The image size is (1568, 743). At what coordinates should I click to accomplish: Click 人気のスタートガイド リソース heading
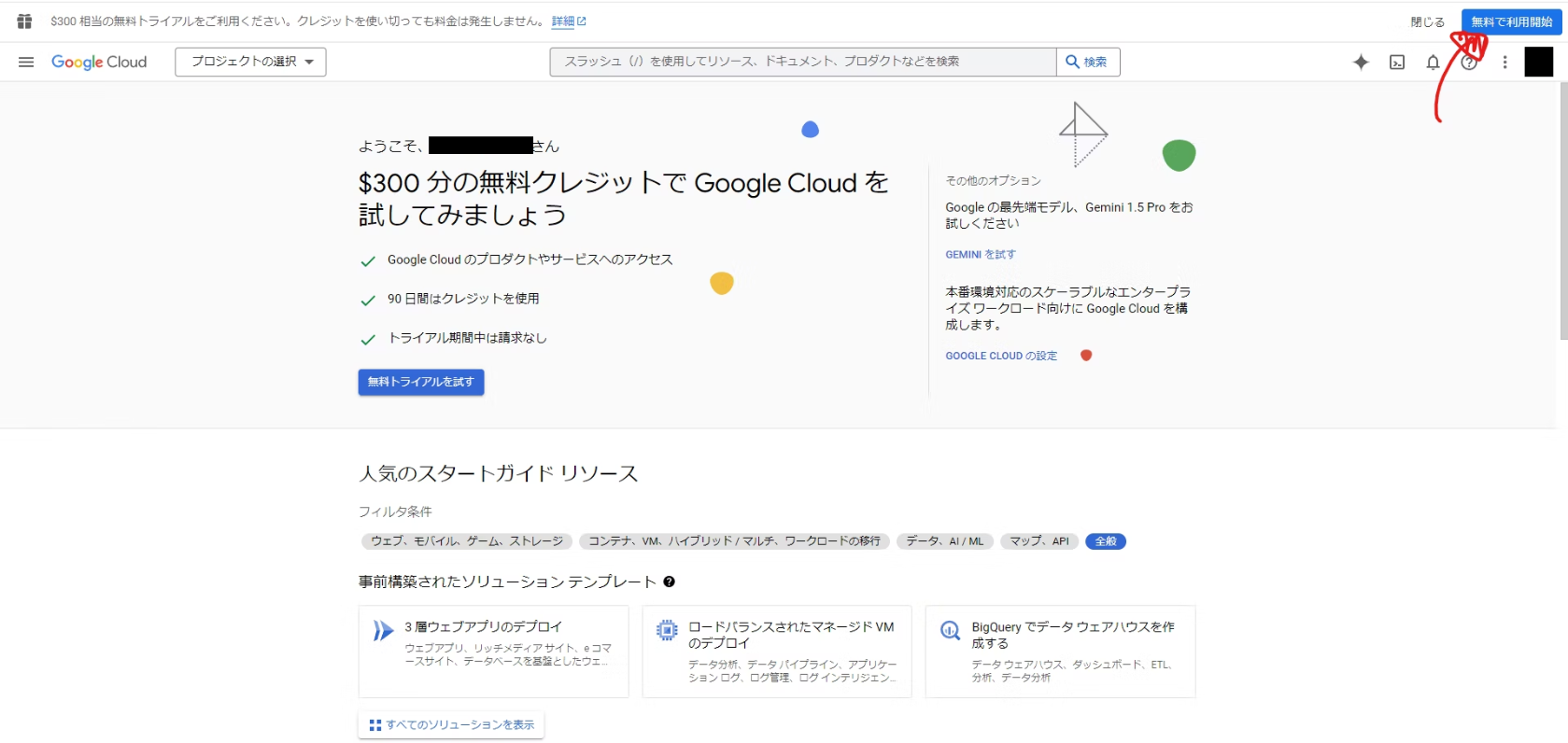click(499, 473)
